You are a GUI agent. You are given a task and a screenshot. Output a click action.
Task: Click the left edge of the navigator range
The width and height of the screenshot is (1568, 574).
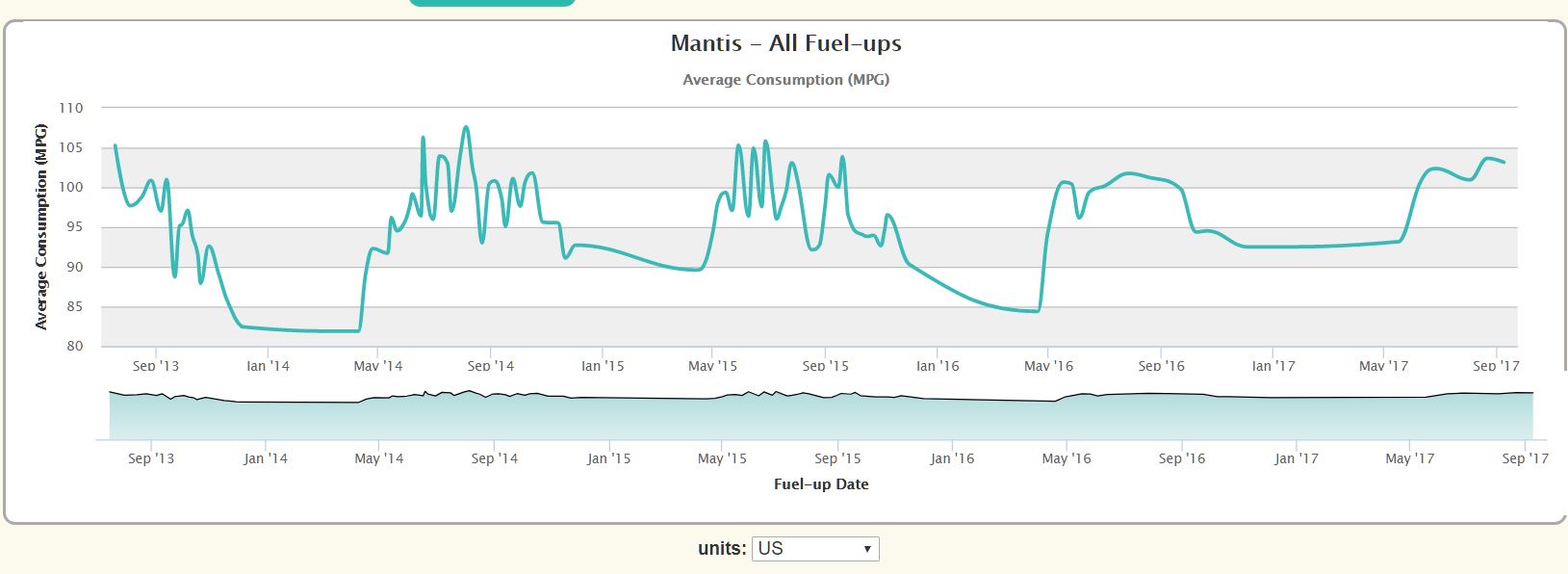110,416
